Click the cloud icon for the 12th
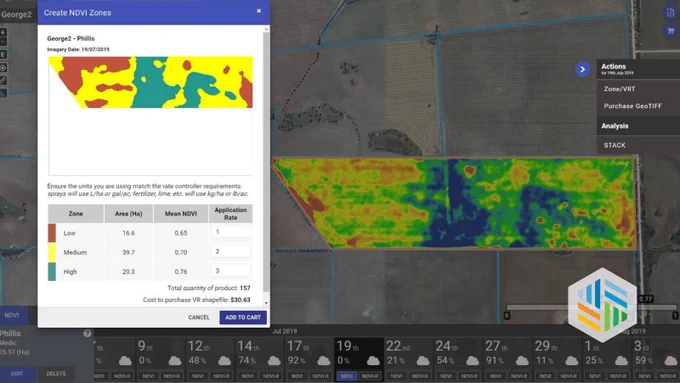This screenshot has width=680, height=383. pyautogui.click(x=224, y=360)
